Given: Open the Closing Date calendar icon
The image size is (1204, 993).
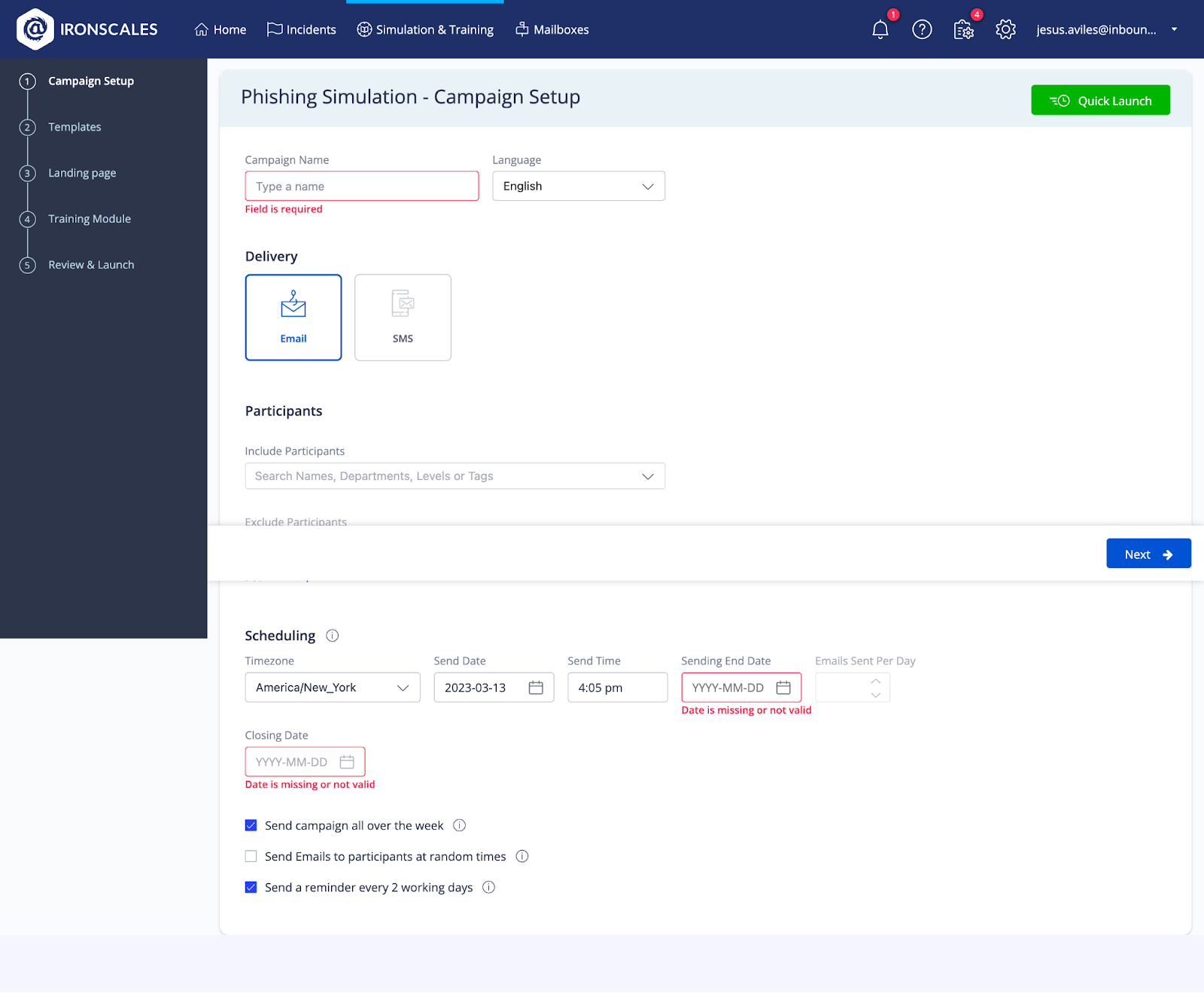Looking at the screenshot, I should point(347,762).
